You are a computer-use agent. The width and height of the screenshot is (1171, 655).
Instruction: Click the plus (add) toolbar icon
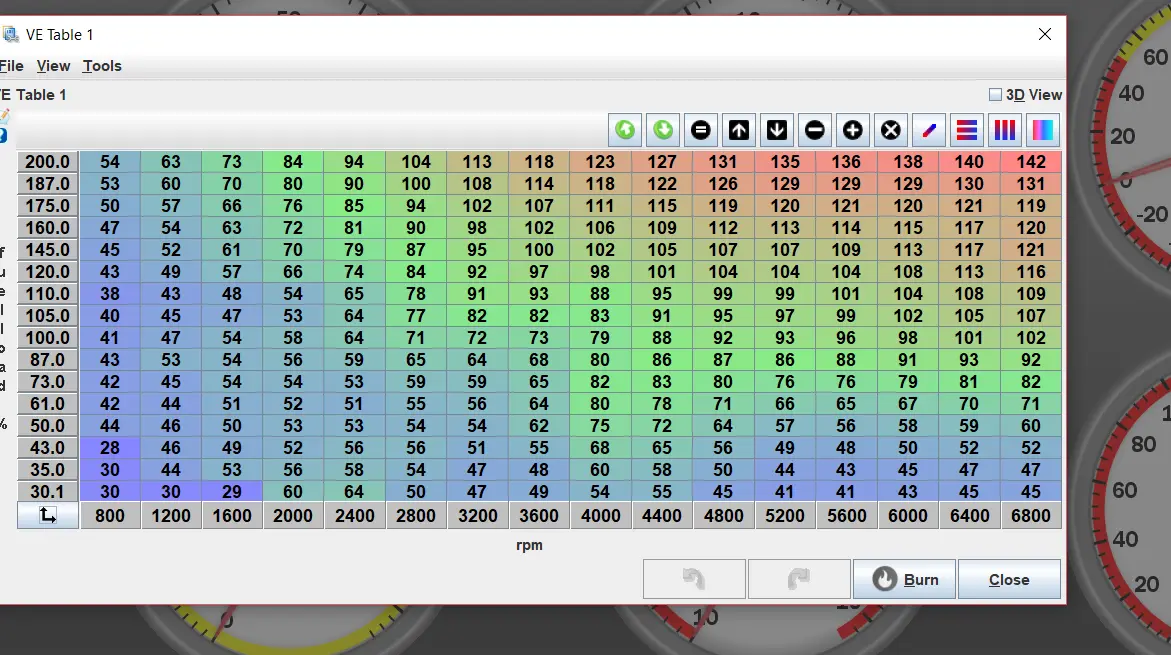(853, 130)
